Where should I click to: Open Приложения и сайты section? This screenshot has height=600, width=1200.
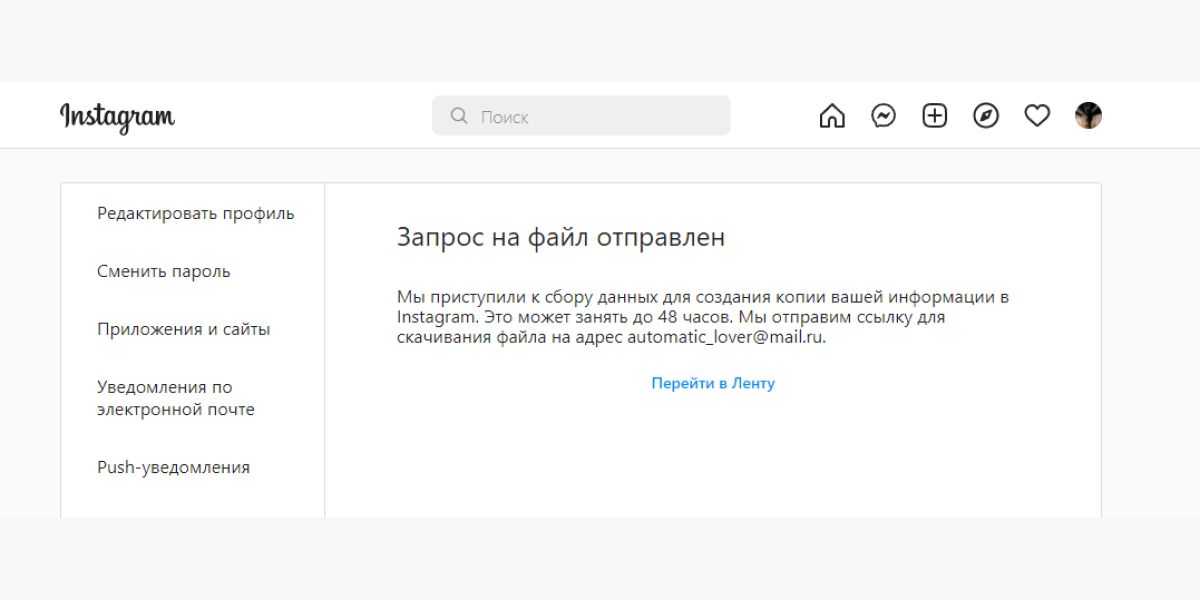[x=184, y=329]
